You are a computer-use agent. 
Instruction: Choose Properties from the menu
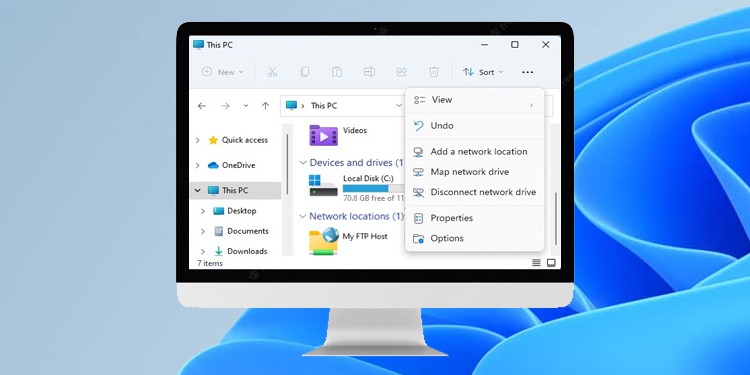474,218
